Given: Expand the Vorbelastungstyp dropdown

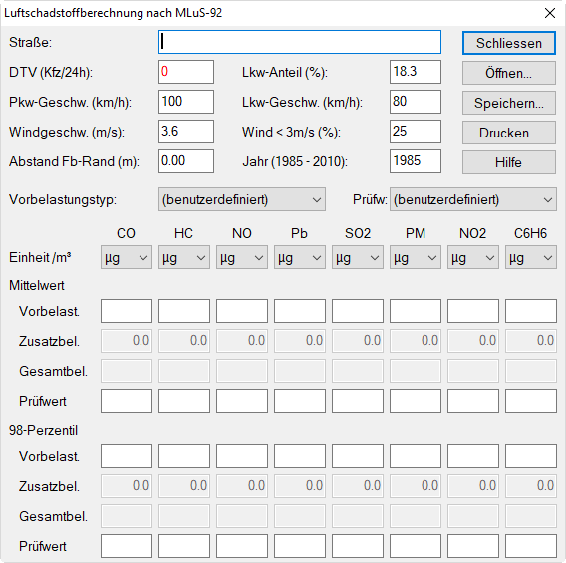Looking at the screenshot, I should coord(242,199).
